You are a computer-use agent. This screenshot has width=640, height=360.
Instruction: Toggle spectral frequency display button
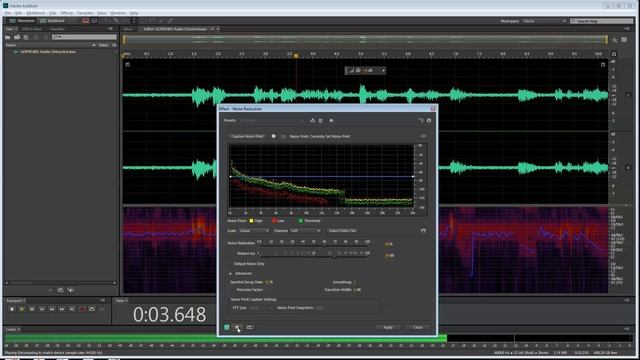coord(86,20)
